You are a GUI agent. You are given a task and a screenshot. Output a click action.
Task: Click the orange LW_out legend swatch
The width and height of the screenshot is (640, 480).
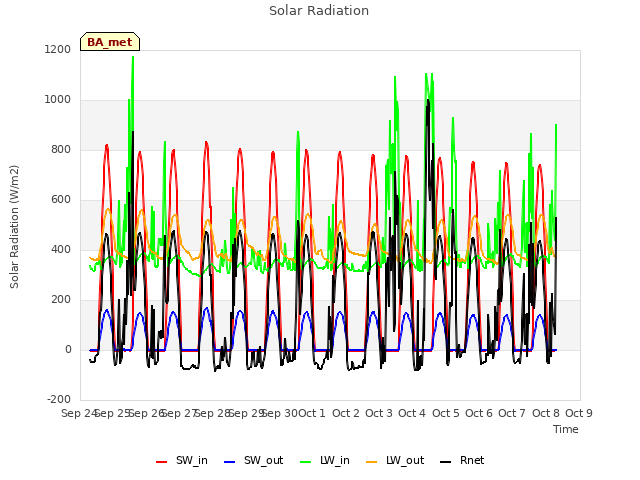(x=372, y=462)
